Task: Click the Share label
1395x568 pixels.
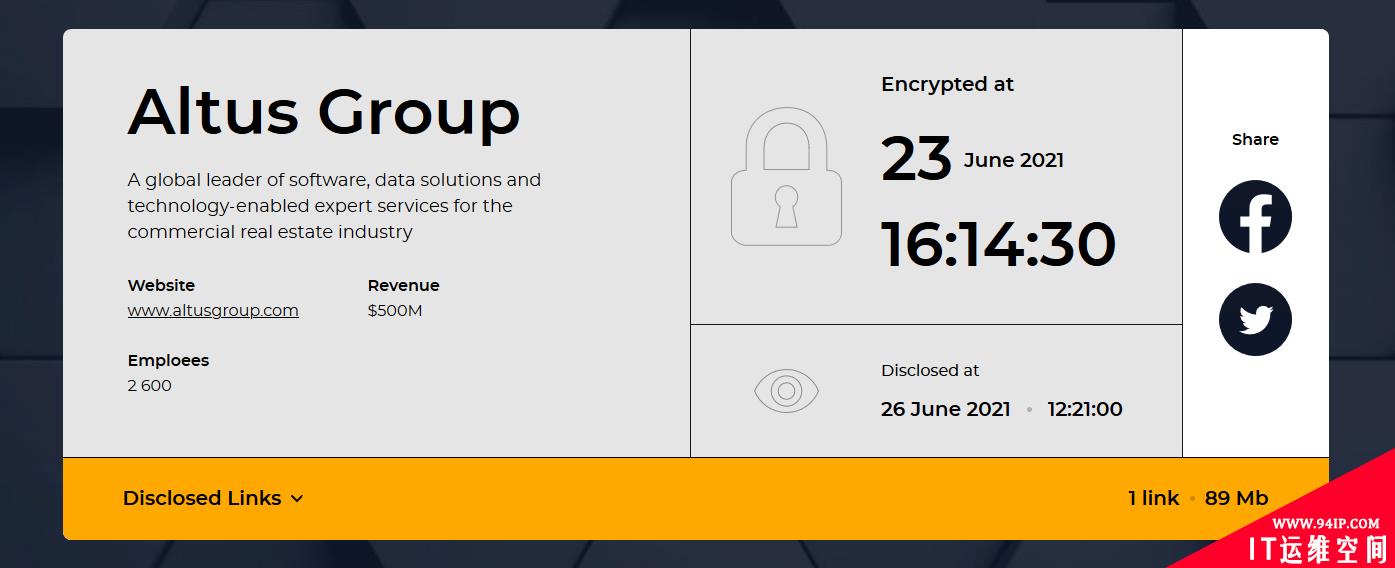Action: point(1255,139)
